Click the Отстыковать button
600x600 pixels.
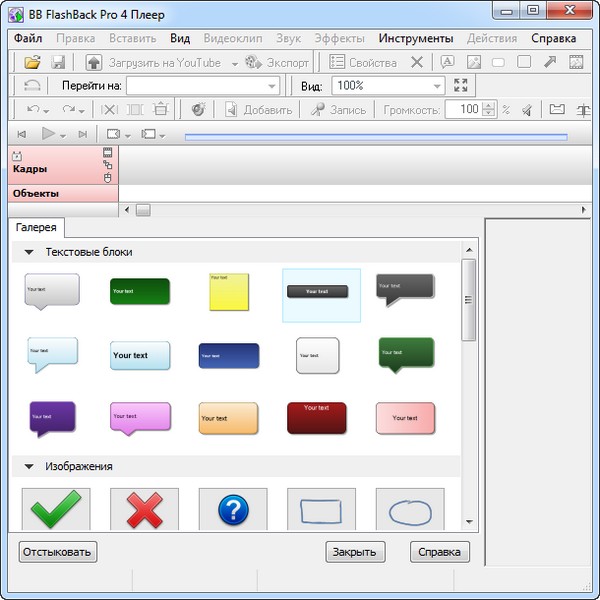click(x=58, y=552)
